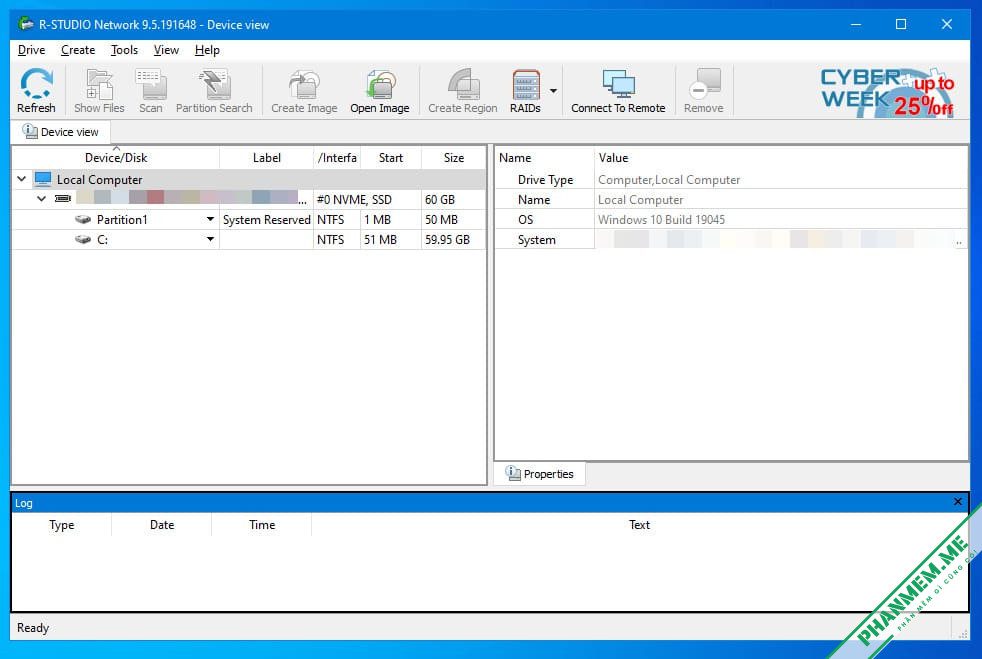
Task: Click the Type column header in Log
Action: (62, 525)
